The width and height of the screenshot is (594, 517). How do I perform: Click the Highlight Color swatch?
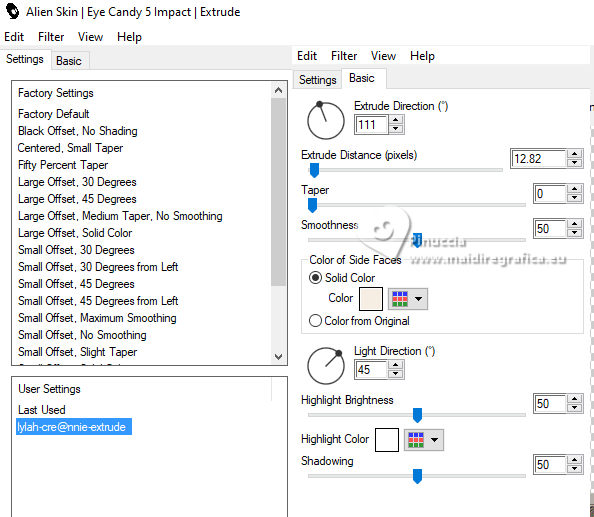[387, 440]
